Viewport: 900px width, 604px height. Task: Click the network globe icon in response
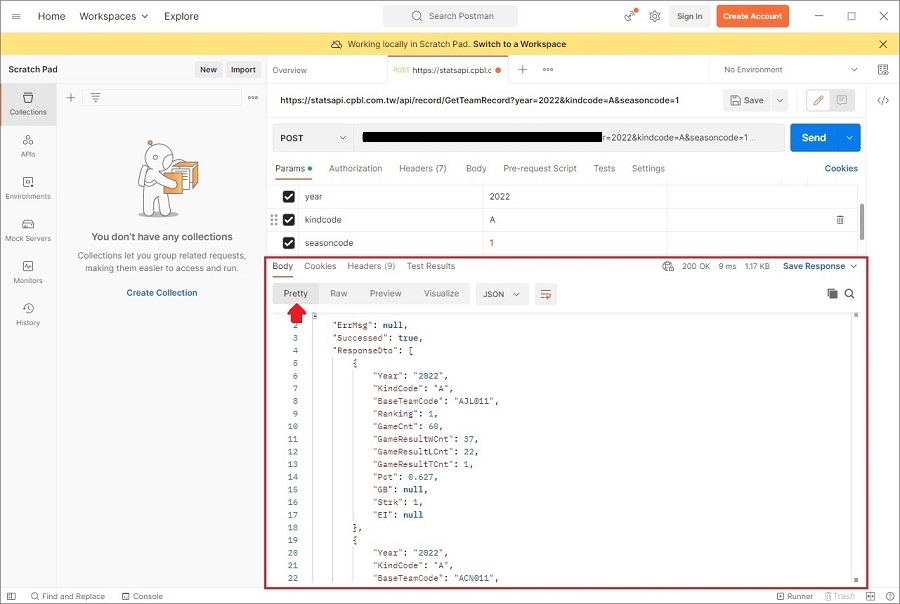click(668, 266)
